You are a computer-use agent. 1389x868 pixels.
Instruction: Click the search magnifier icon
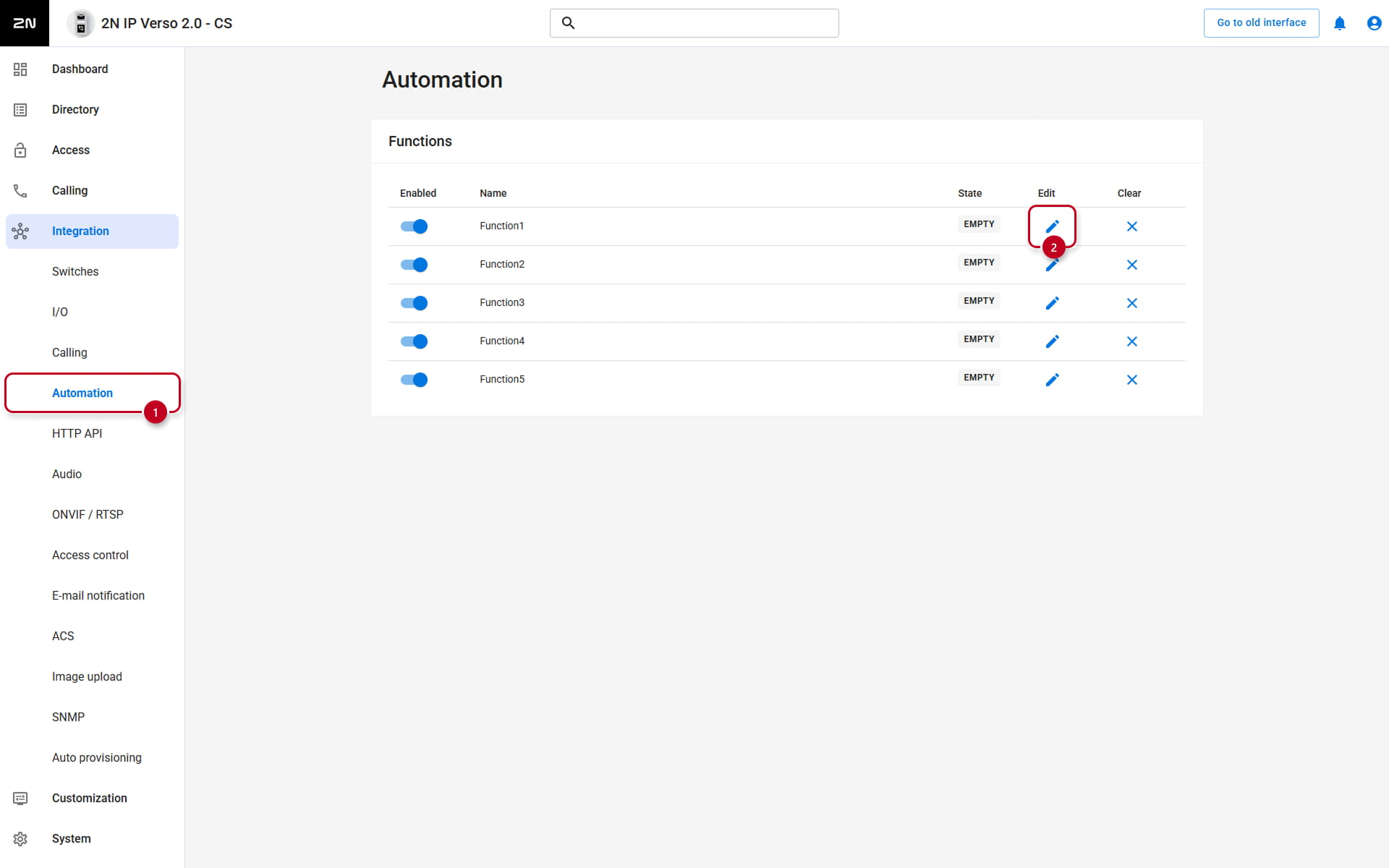[569, 23]
